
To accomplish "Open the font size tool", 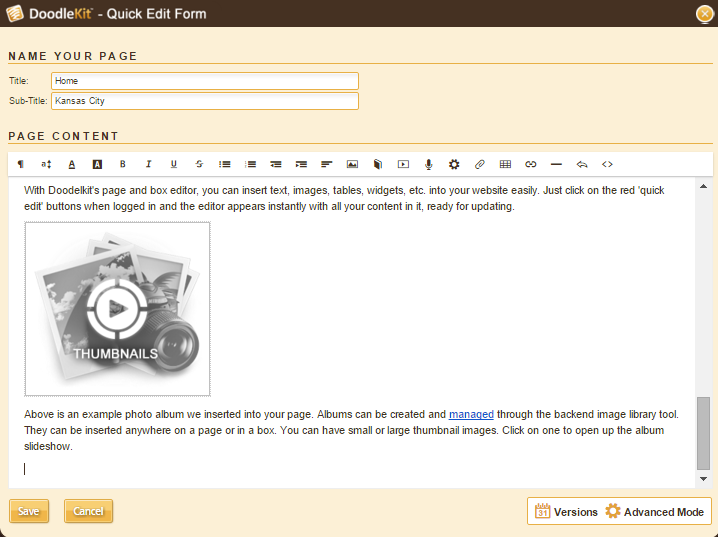I will [x=46, y=164].
